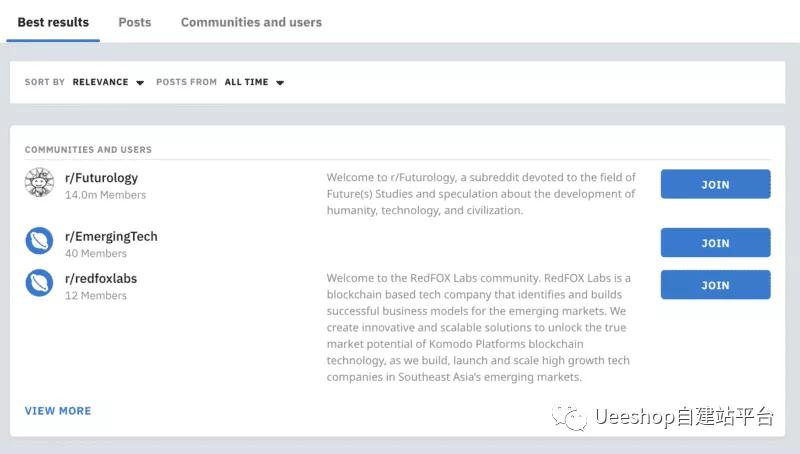Open the RELEVANCE sort option
The width and height of the screenshot is (800, 454).
[x=101, y=82]
